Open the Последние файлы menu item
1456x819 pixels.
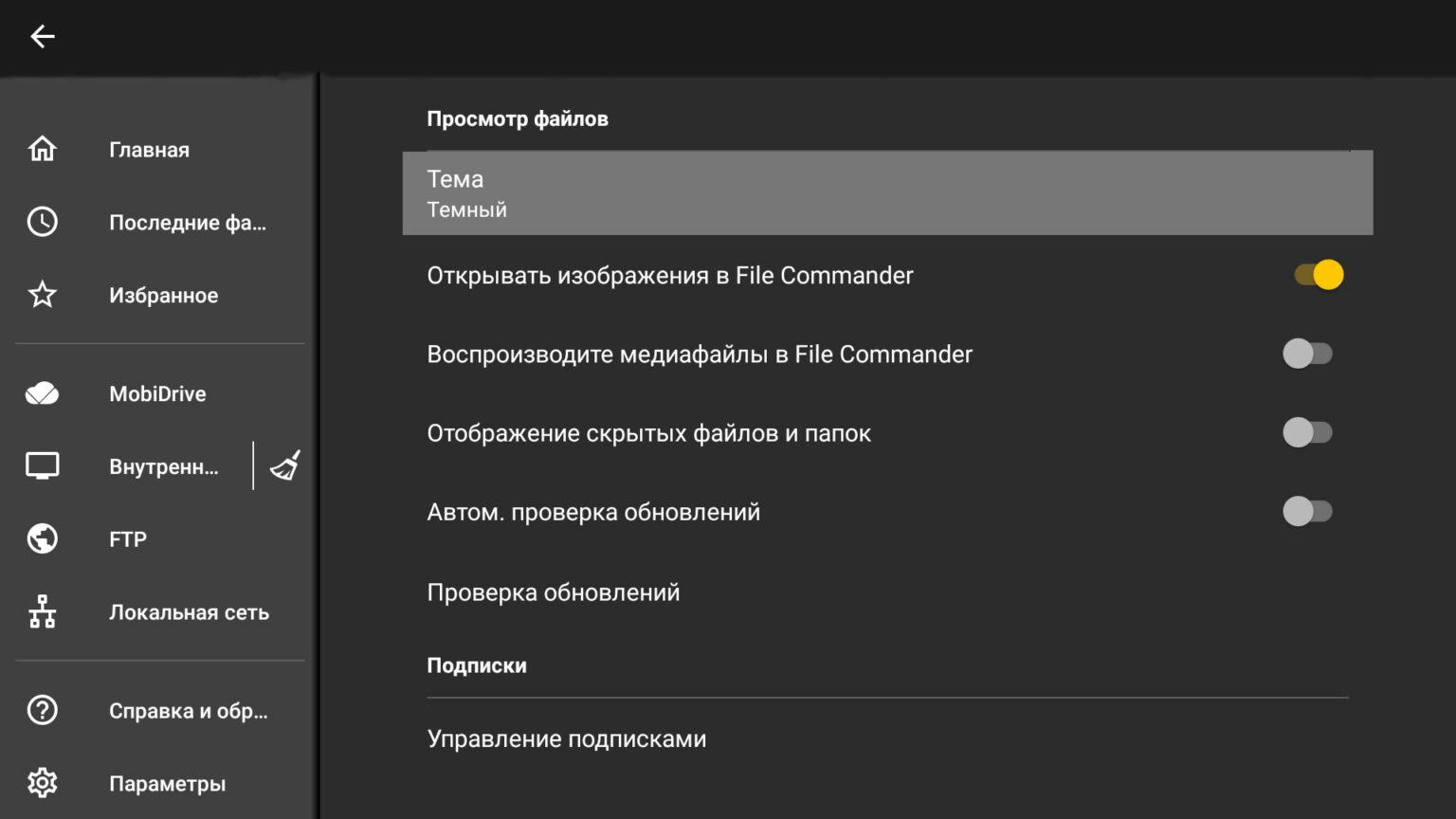[x=187, y=223]
